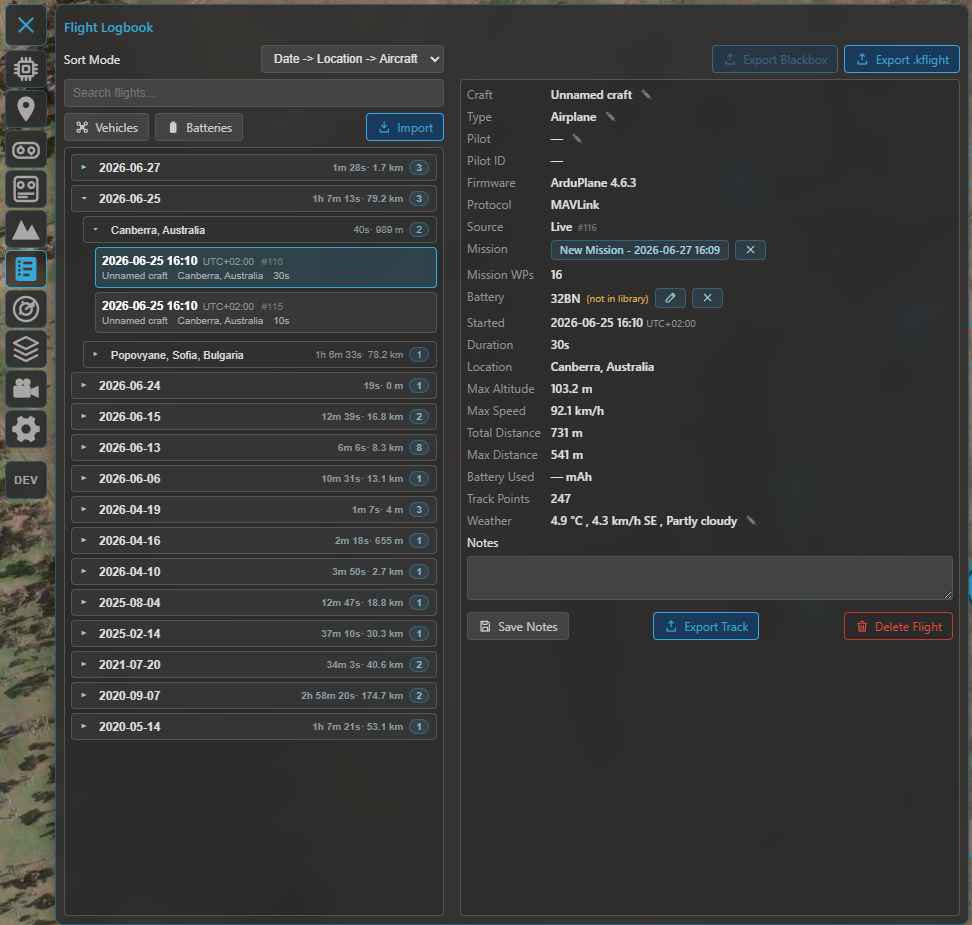Select flight #116 entry
Screen dimensions: 972x925
pyautogui.click(x=266, y=268)
